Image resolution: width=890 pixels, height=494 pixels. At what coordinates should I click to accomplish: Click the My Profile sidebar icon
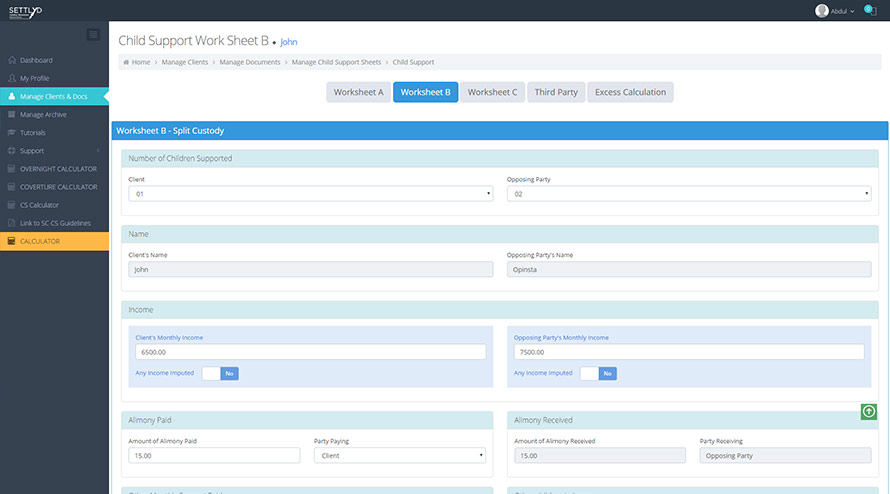(12, 78)
